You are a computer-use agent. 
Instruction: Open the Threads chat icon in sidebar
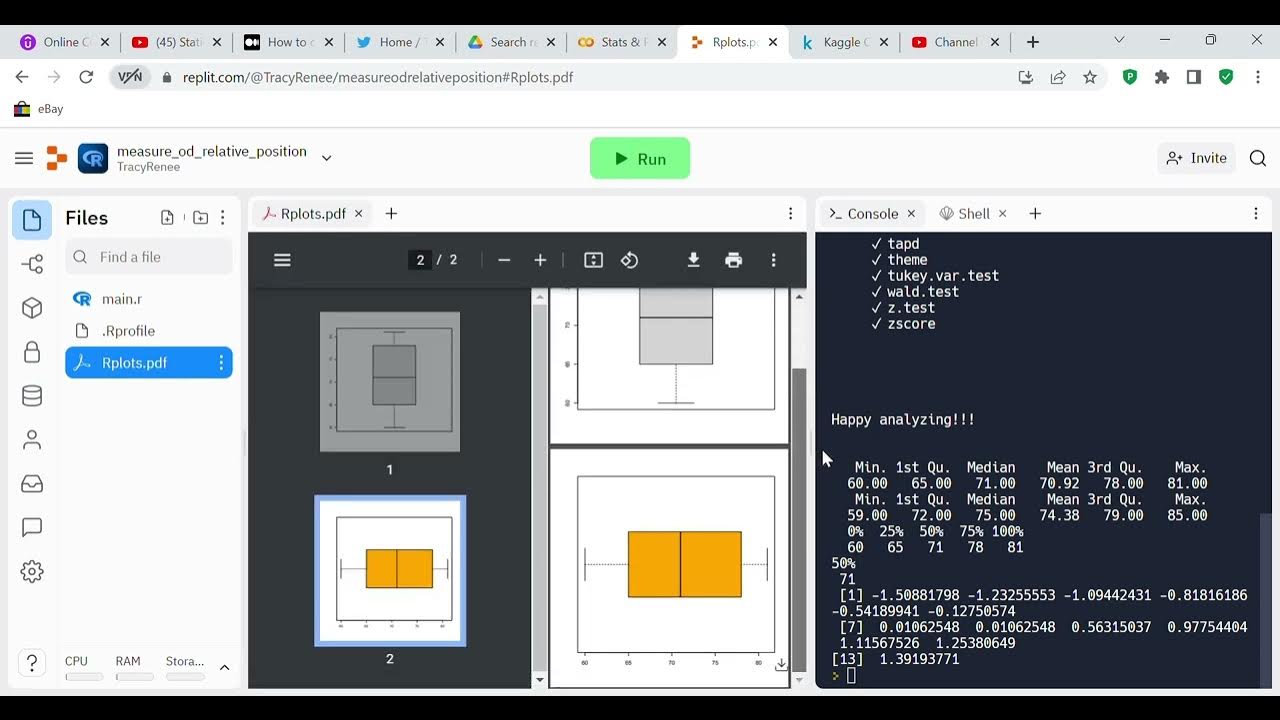[32, 528]
